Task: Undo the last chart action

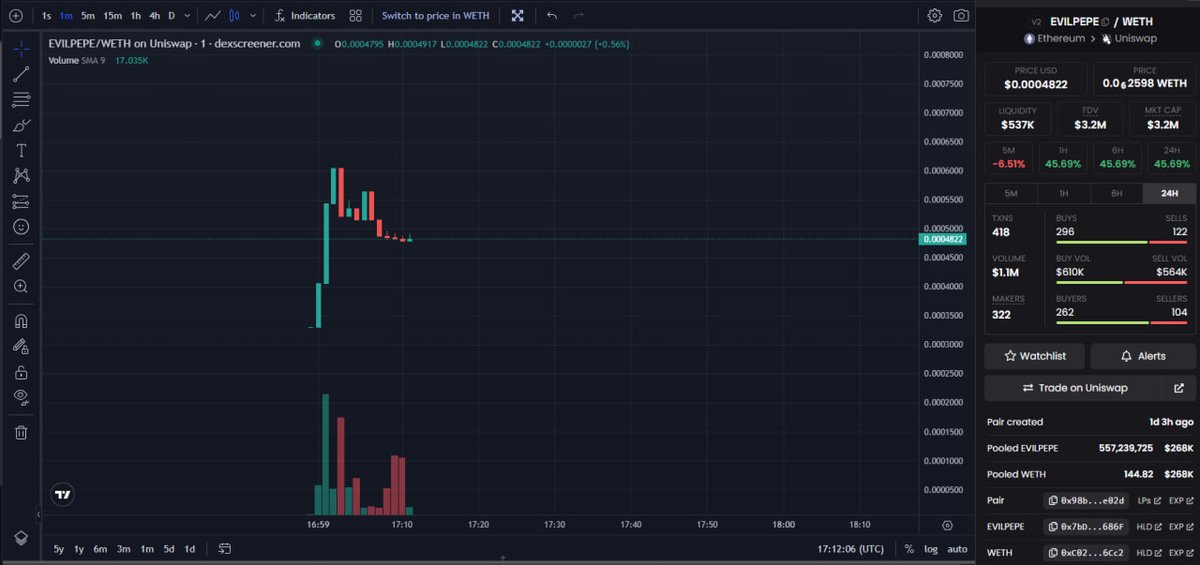Action: pos(552,16)
